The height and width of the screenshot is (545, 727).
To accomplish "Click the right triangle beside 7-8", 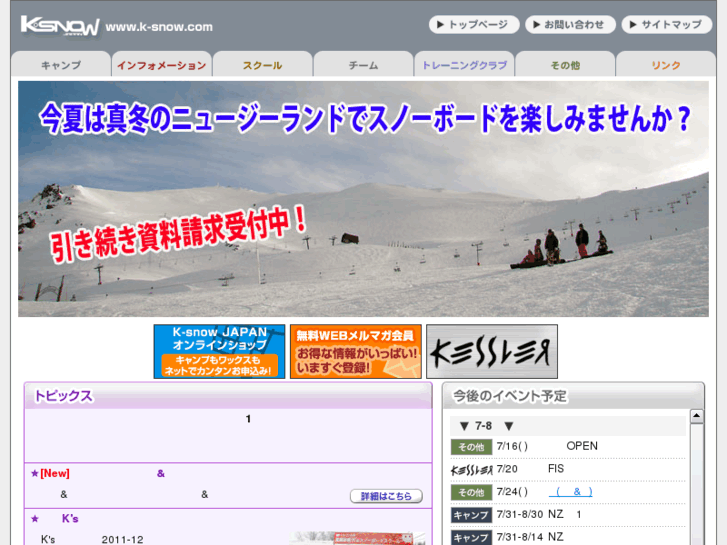I will click(509, 426).
